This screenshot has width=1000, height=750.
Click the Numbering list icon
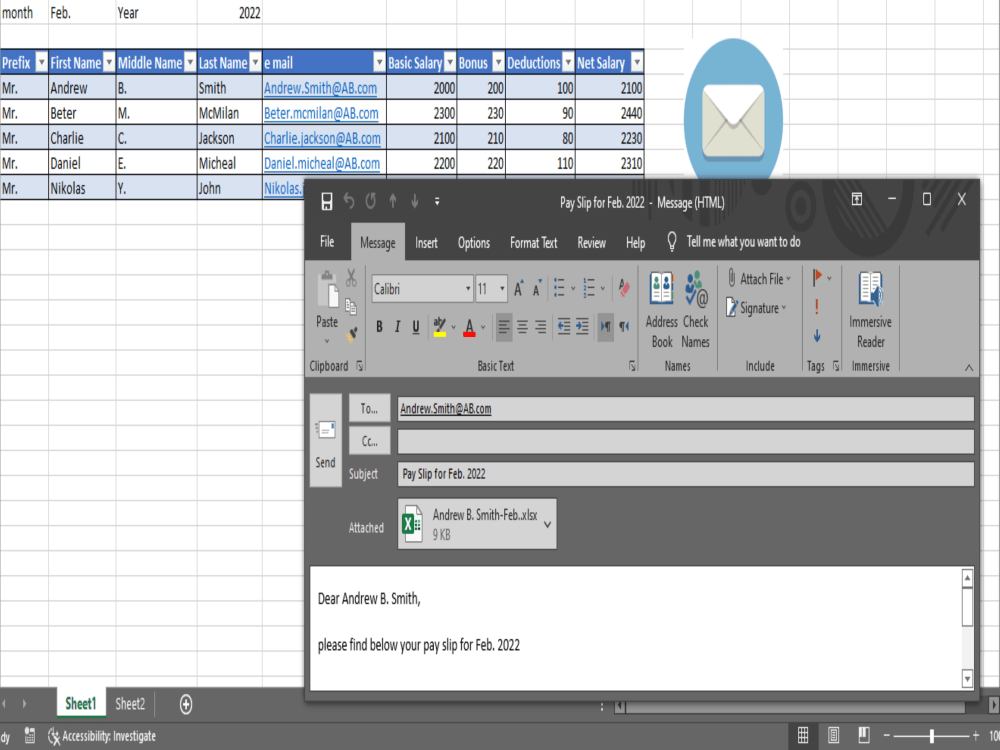click(x=589, y=288)
